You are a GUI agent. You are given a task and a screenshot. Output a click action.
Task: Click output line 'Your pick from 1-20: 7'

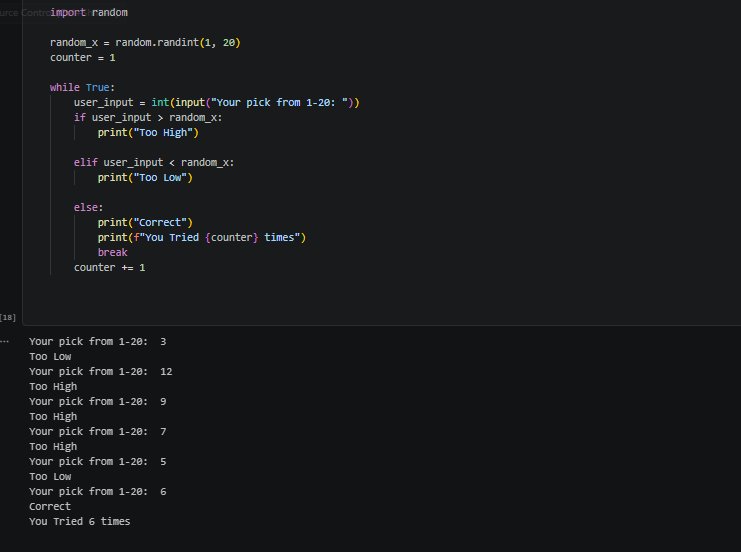click(x=97, y=432)
